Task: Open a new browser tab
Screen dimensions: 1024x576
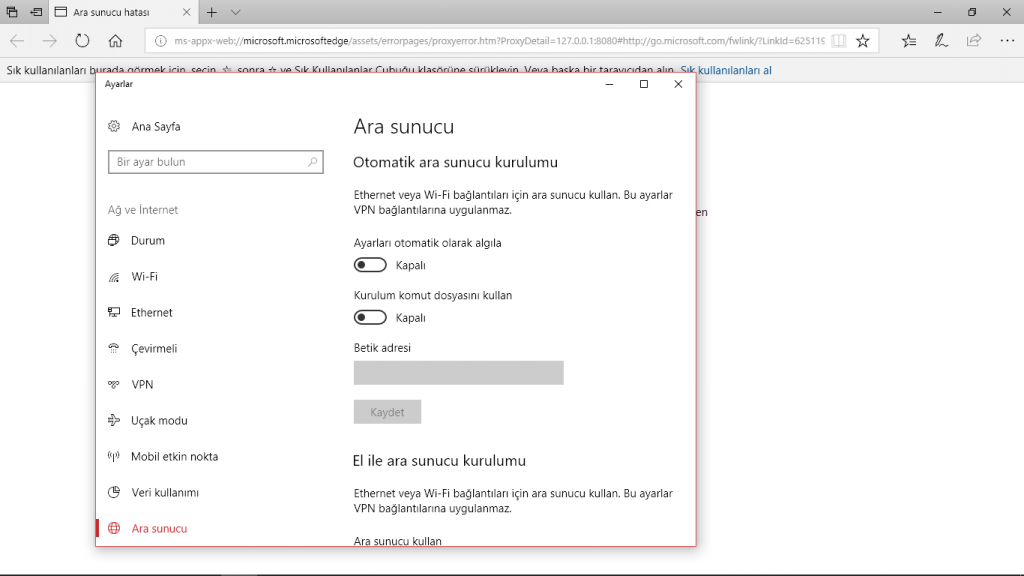Action: [x=211, y=12]
